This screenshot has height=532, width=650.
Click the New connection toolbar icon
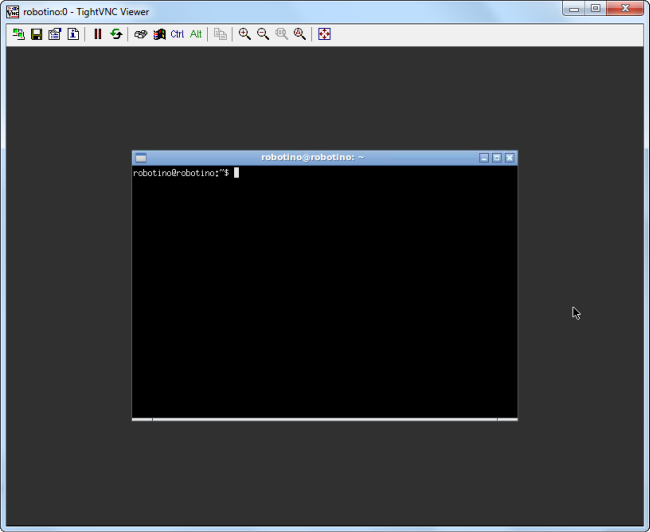pyautogui.click(x=18, y=34)
